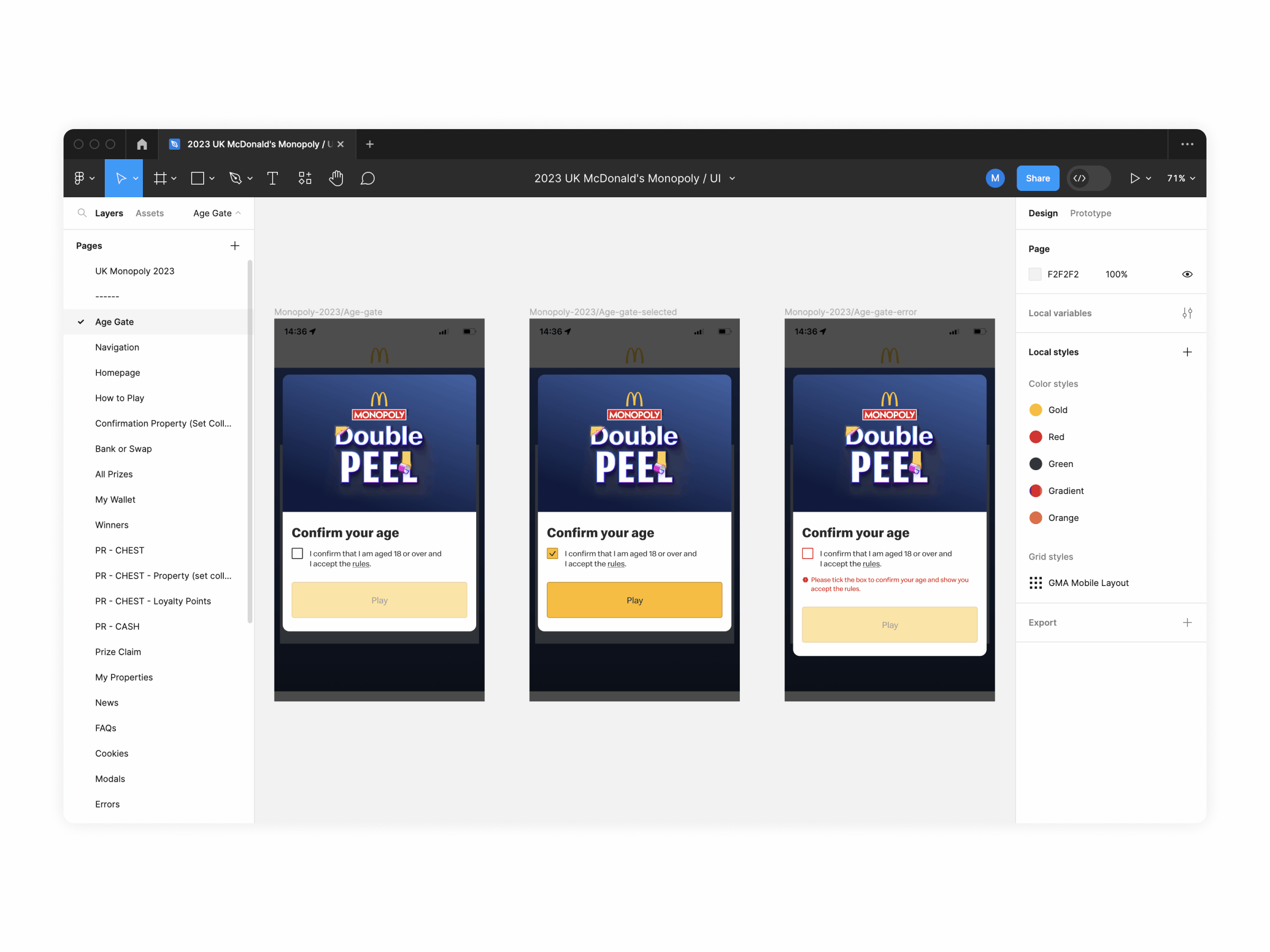Image resolution: width=1270 pixels, height=952 pixels.
Task: Tick the red checkbox in Age-gate-error frame
Action: [808, 554]
